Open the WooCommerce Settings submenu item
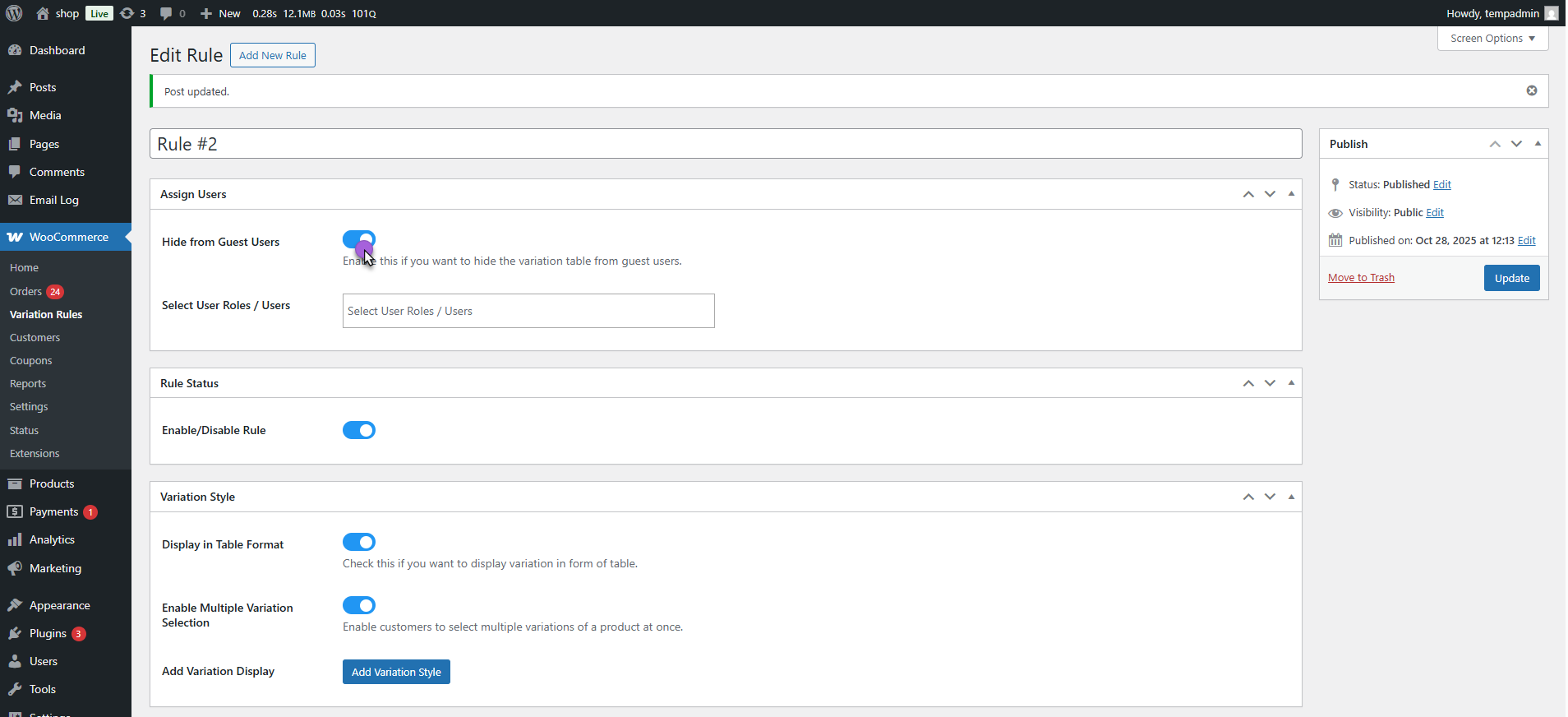The height and width of the screenshot is (717, 1568). (x=29, y=407)
